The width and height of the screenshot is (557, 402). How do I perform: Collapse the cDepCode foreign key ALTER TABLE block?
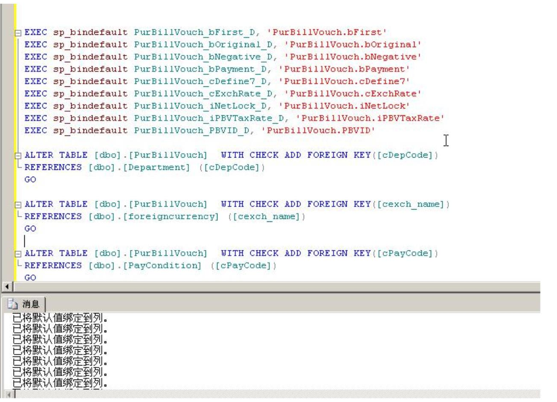coord(18,156)
